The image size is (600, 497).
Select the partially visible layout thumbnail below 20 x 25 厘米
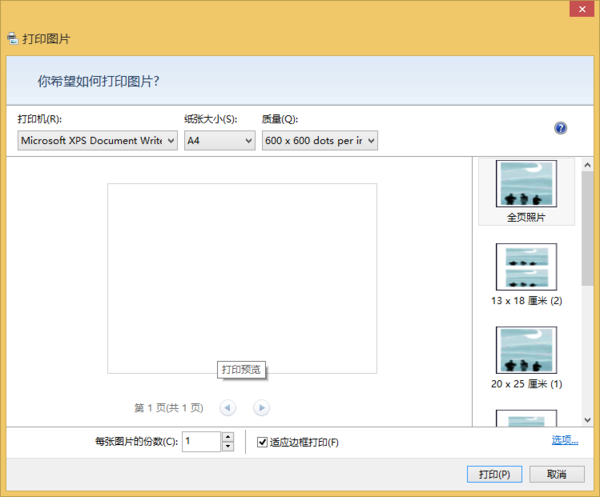[x=526, y=418]
